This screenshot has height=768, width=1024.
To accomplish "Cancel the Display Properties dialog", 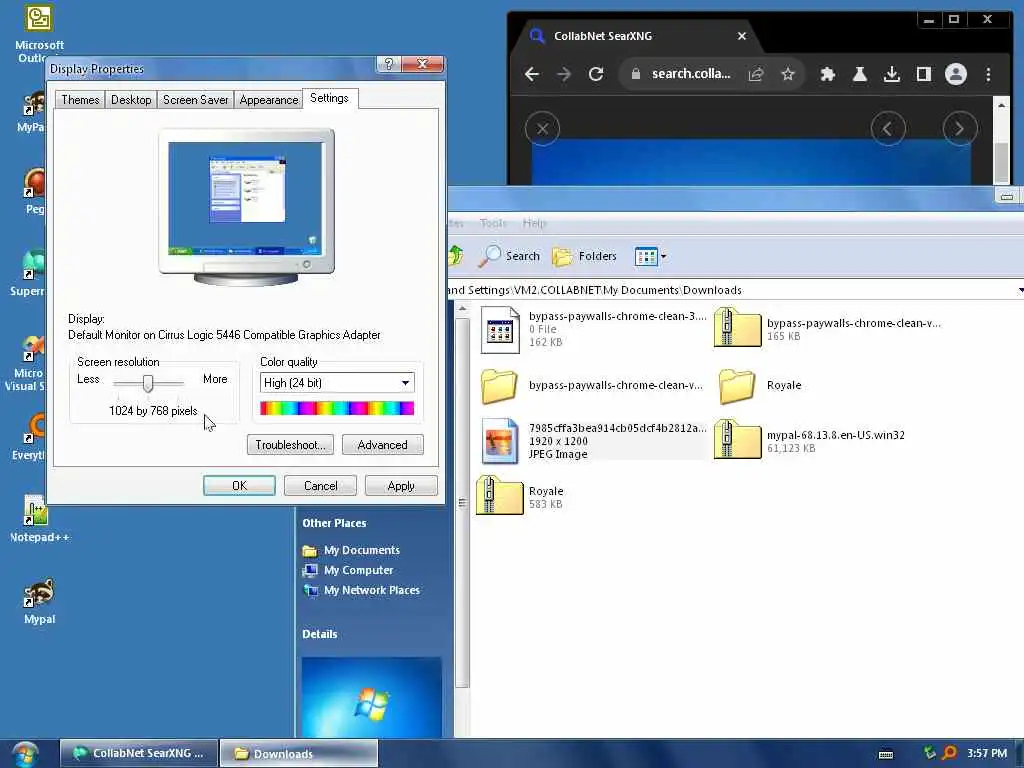I will pos(321,485).
